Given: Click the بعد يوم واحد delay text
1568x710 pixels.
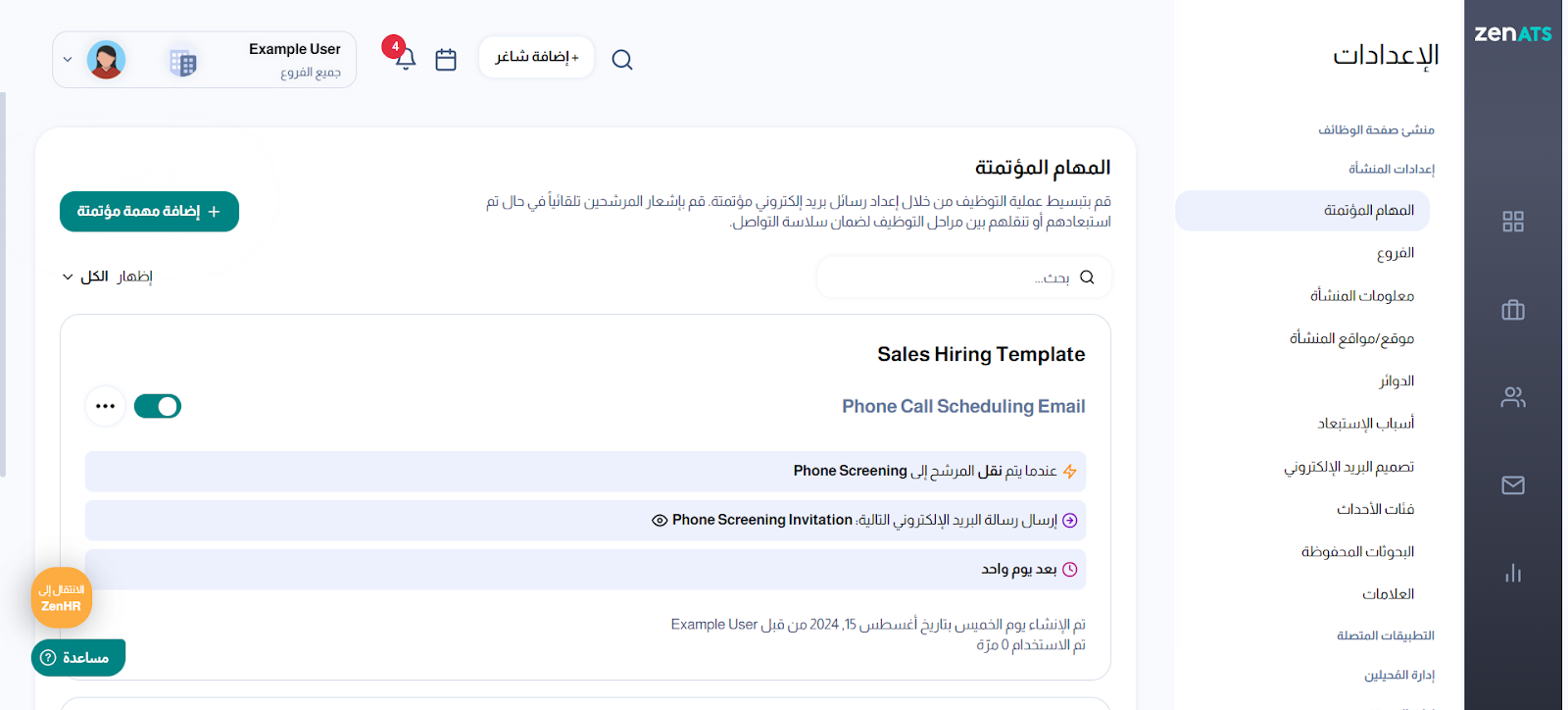Looking at the screenshot, I should point(1019,570).
